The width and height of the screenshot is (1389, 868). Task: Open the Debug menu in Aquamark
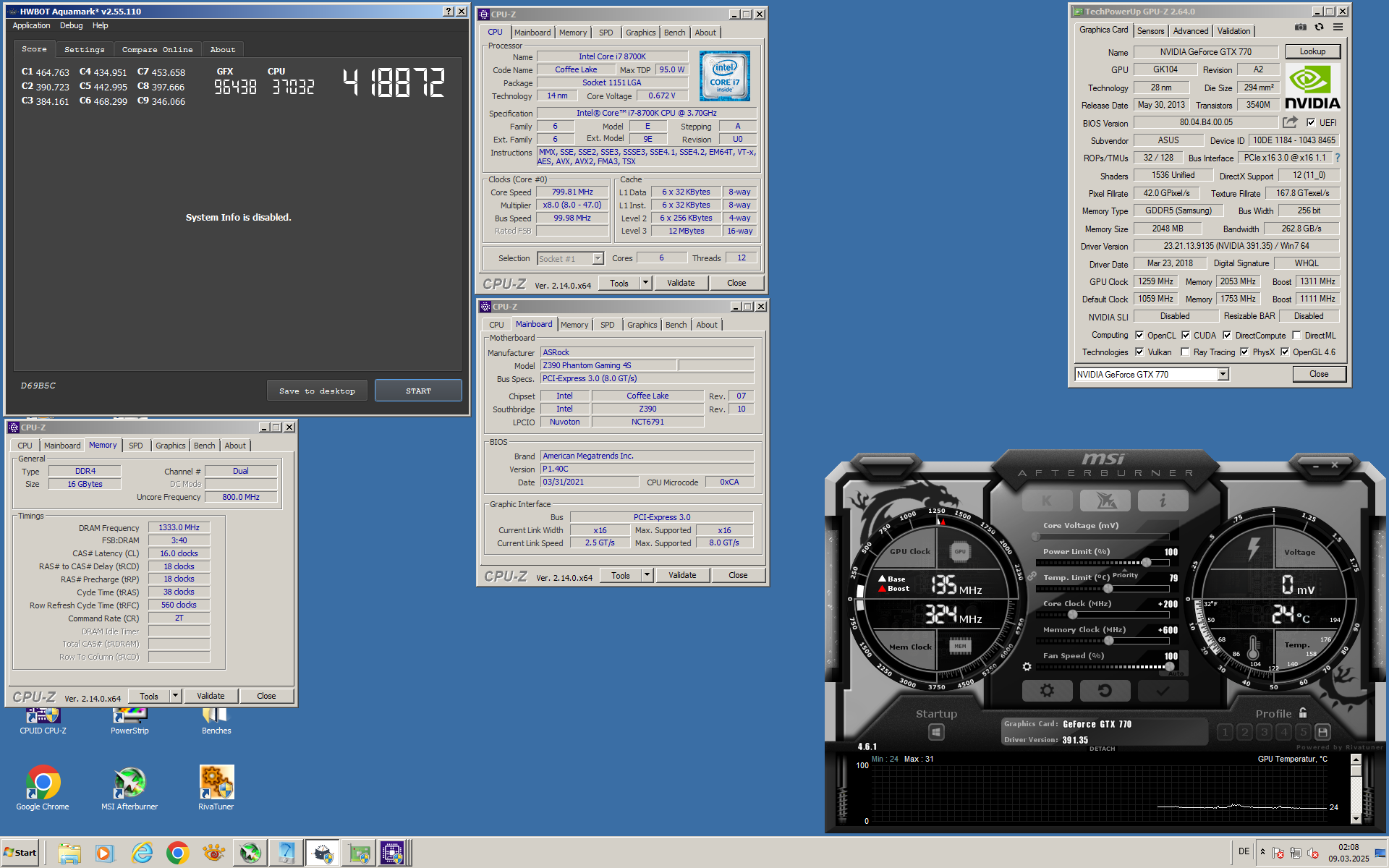pos(71,25)
